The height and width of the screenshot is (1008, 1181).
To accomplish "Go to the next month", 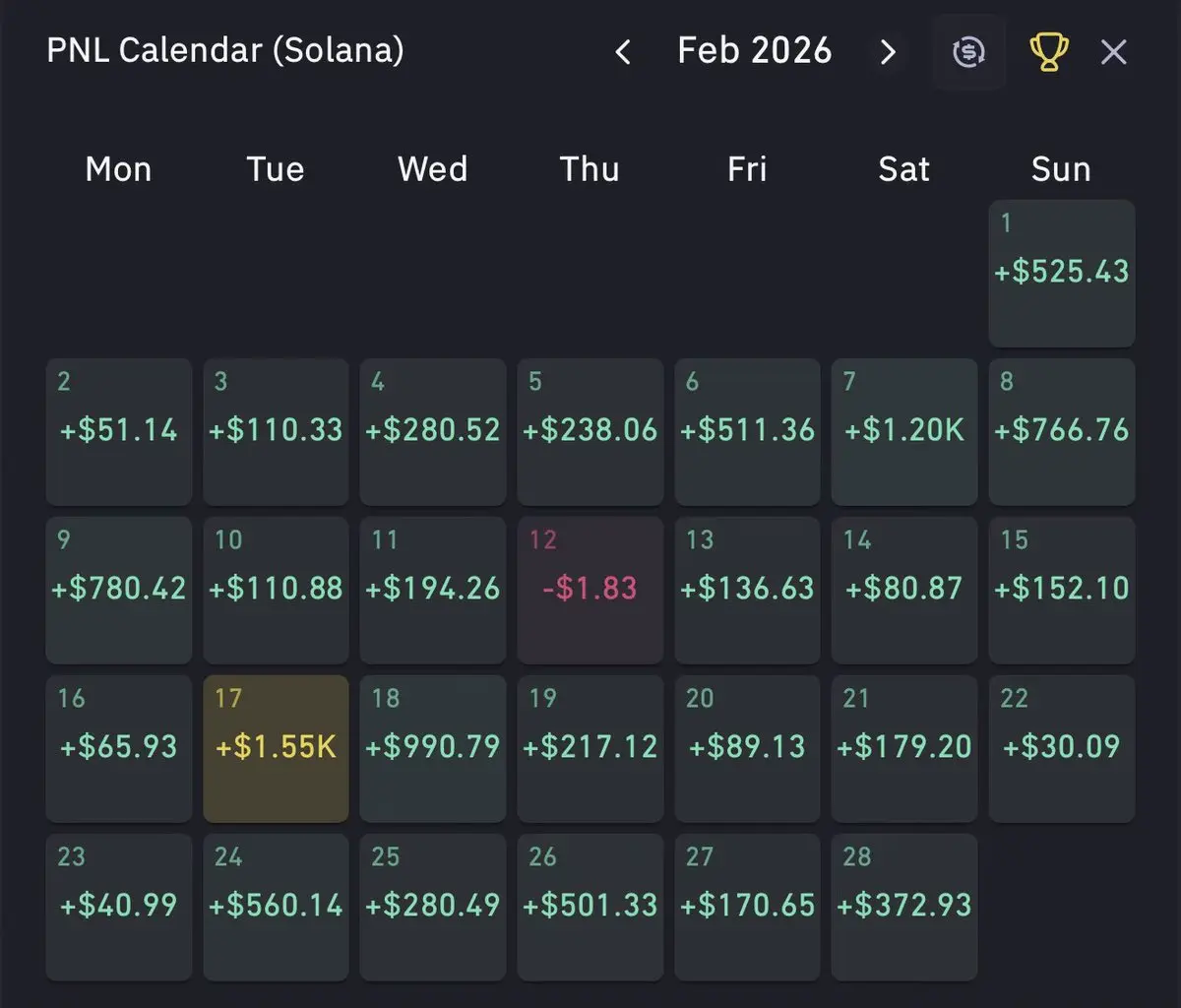I will click(x=888, y=52).
